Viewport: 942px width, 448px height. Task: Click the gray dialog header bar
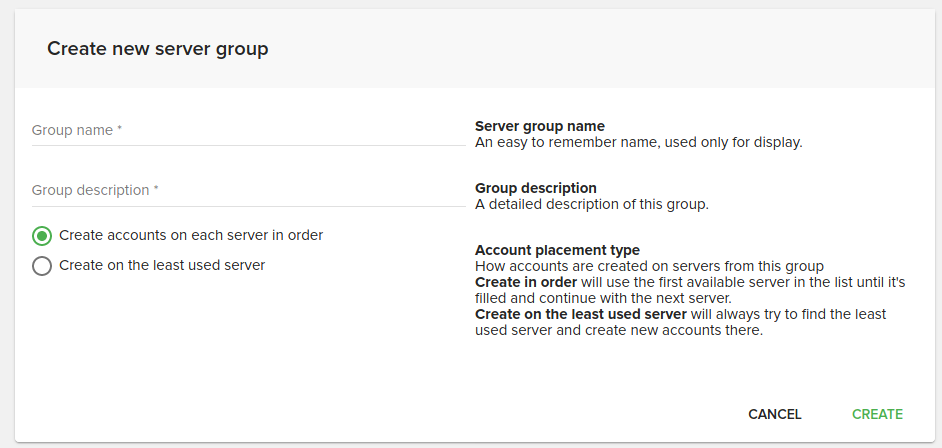click(600, 48)
